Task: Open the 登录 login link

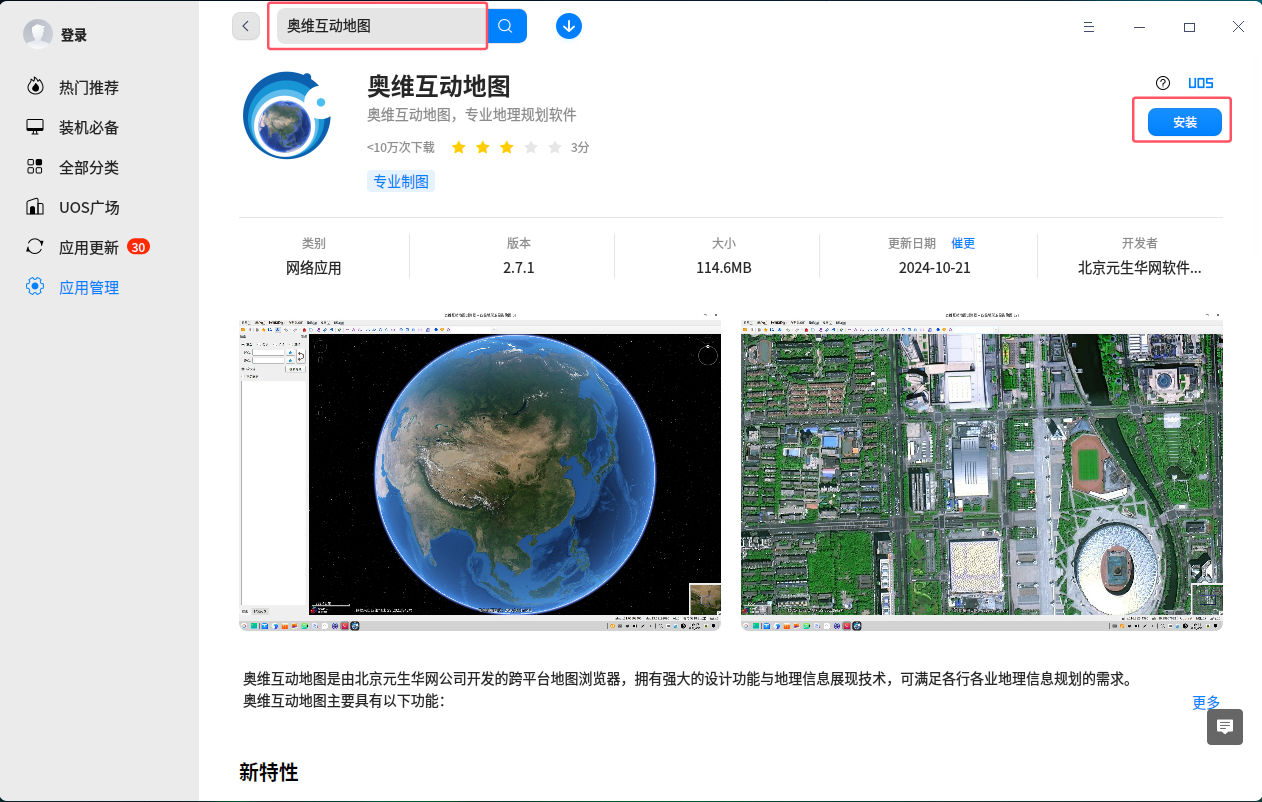Action: (74, 35)
